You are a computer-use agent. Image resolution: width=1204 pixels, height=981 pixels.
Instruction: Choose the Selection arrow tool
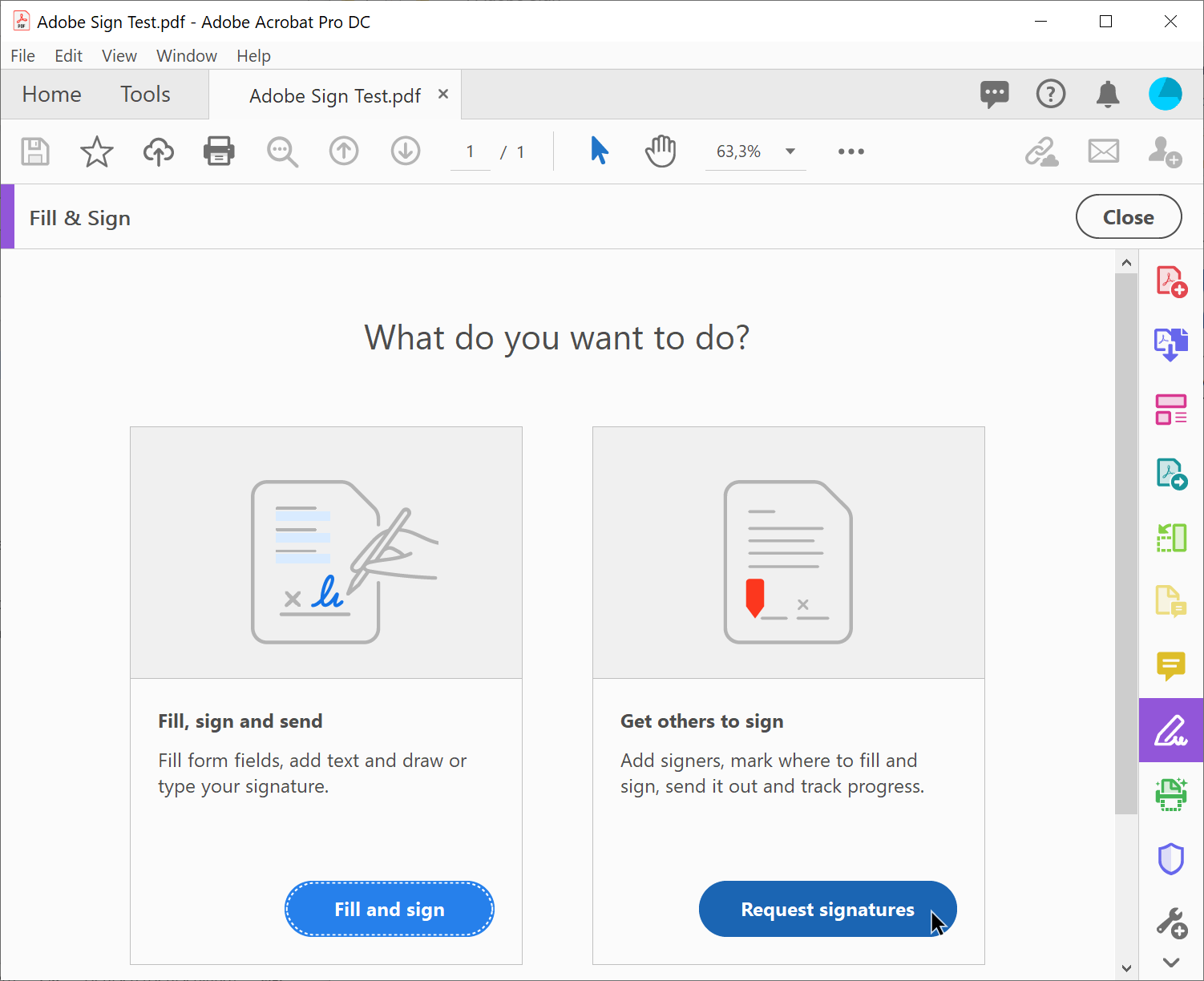600,151
